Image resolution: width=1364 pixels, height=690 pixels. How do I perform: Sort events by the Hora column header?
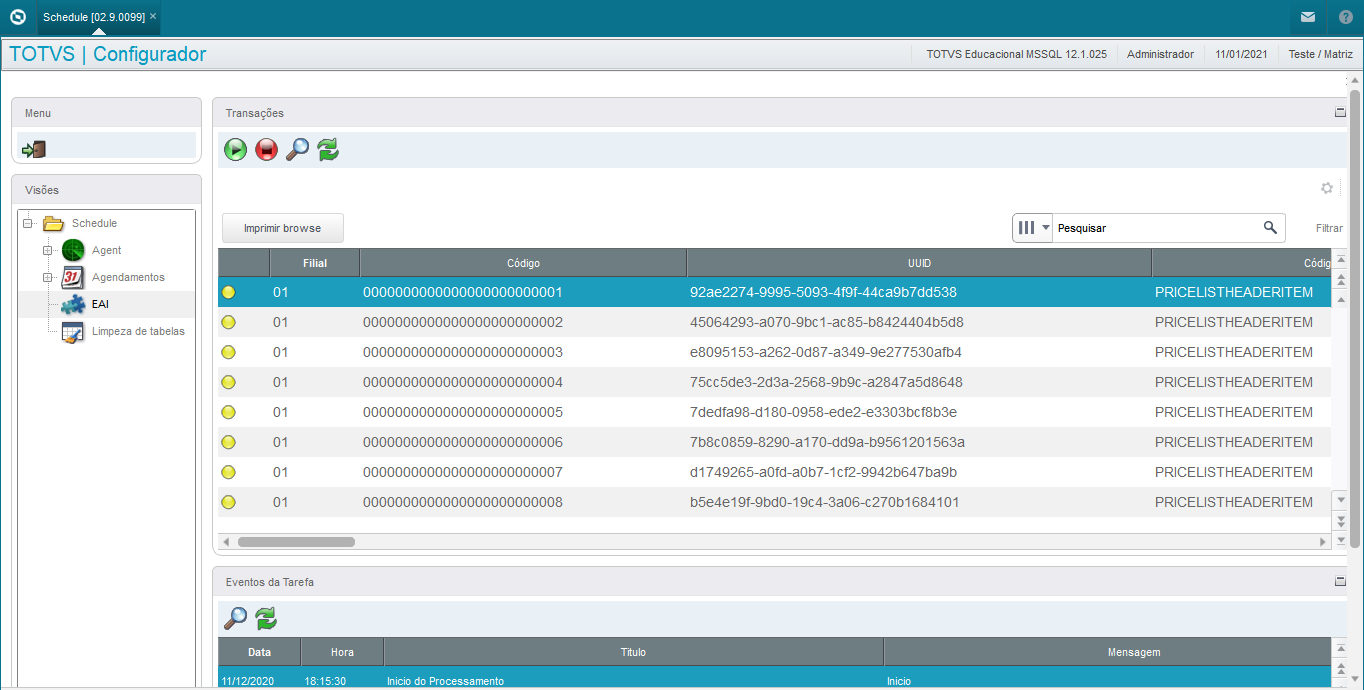pyautogui.click(x=342, y=652)
